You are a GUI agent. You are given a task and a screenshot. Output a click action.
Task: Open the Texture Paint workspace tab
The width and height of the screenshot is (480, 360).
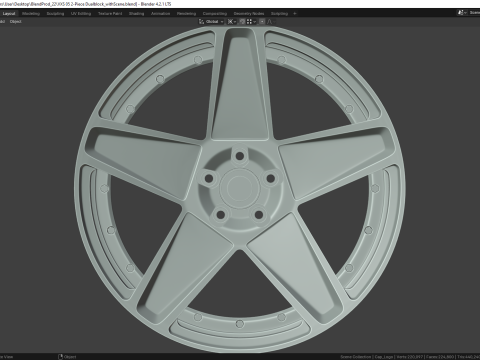(110, 14)
